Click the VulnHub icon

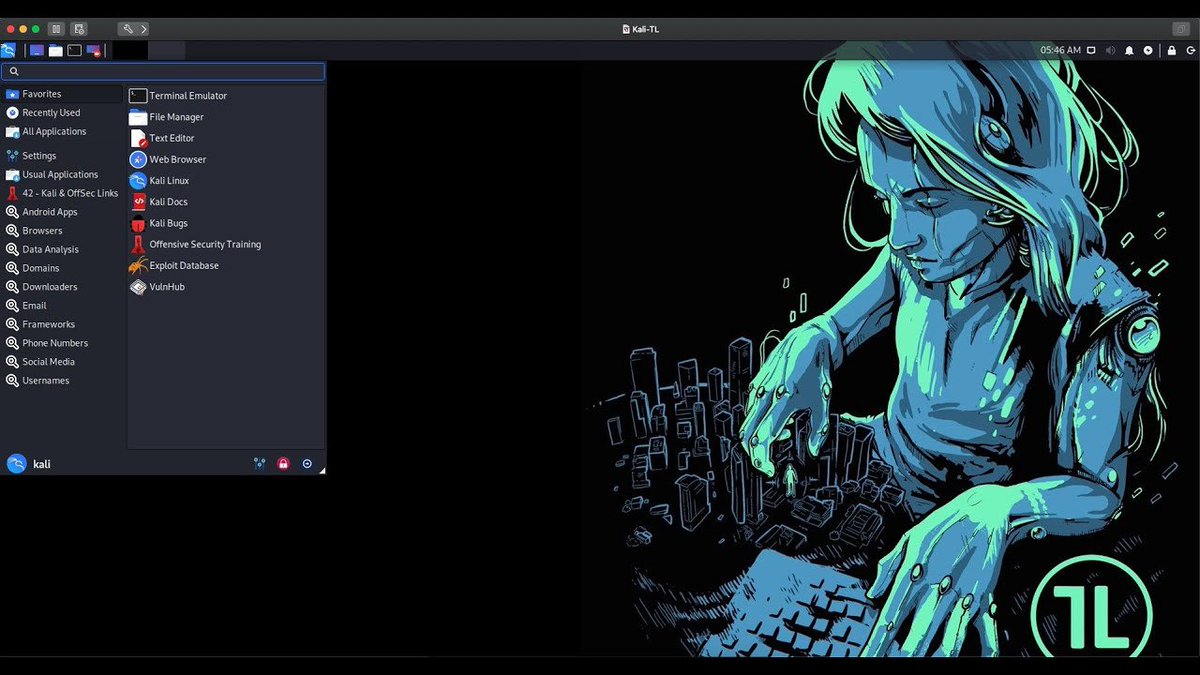pos(138,287)
